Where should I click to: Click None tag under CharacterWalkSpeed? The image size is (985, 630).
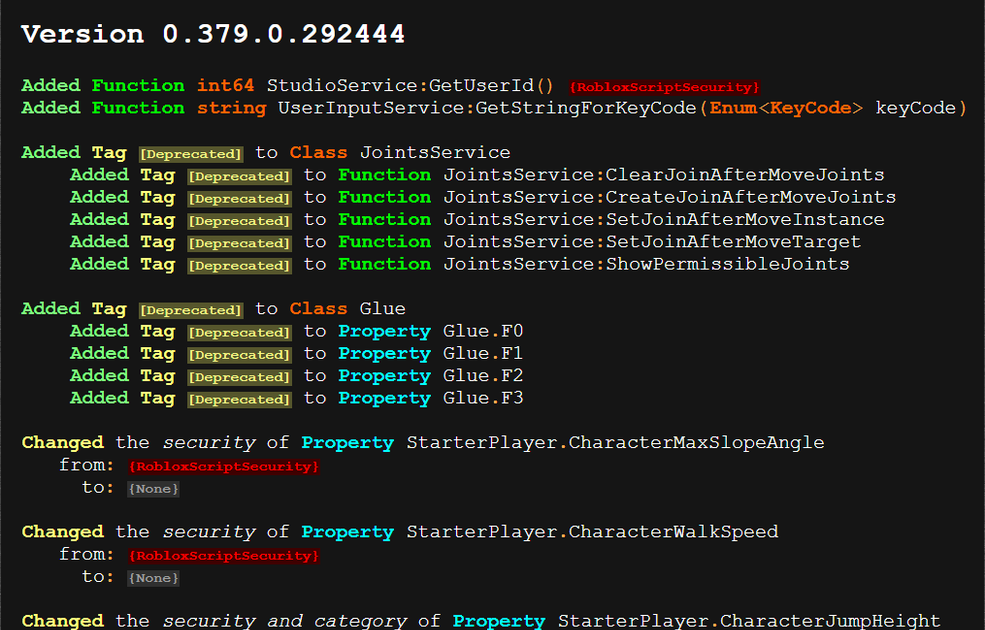tap(153, 578)
